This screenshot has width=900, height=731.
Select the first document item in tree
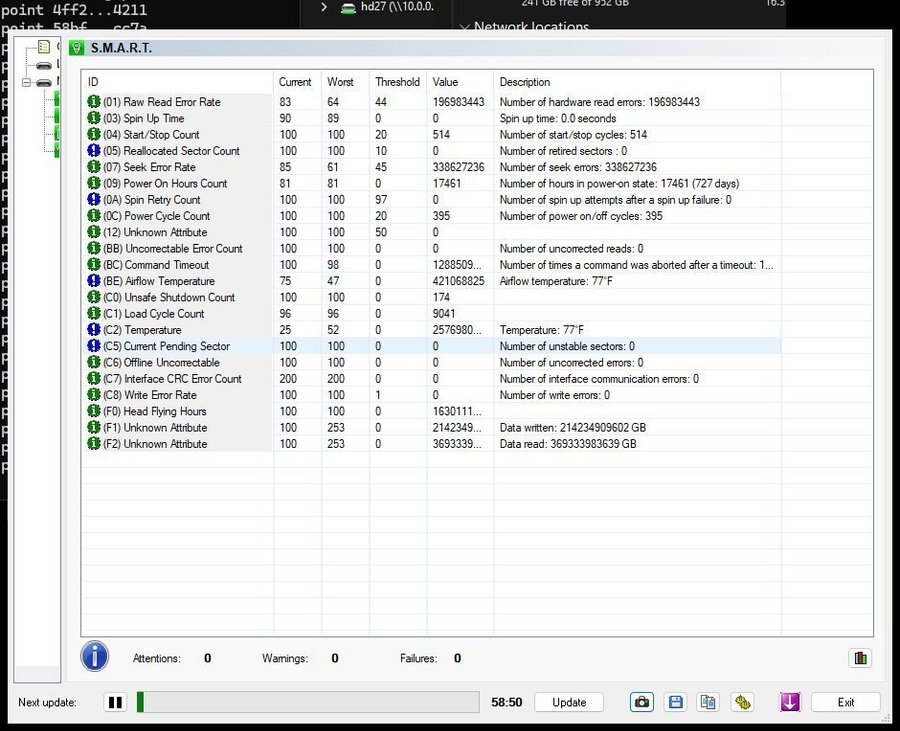click(43, 46)
